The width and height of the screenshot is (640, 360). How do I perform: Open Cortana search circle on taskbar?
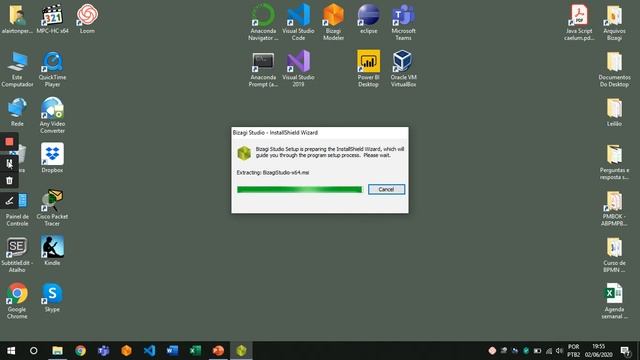coord(34,351)
